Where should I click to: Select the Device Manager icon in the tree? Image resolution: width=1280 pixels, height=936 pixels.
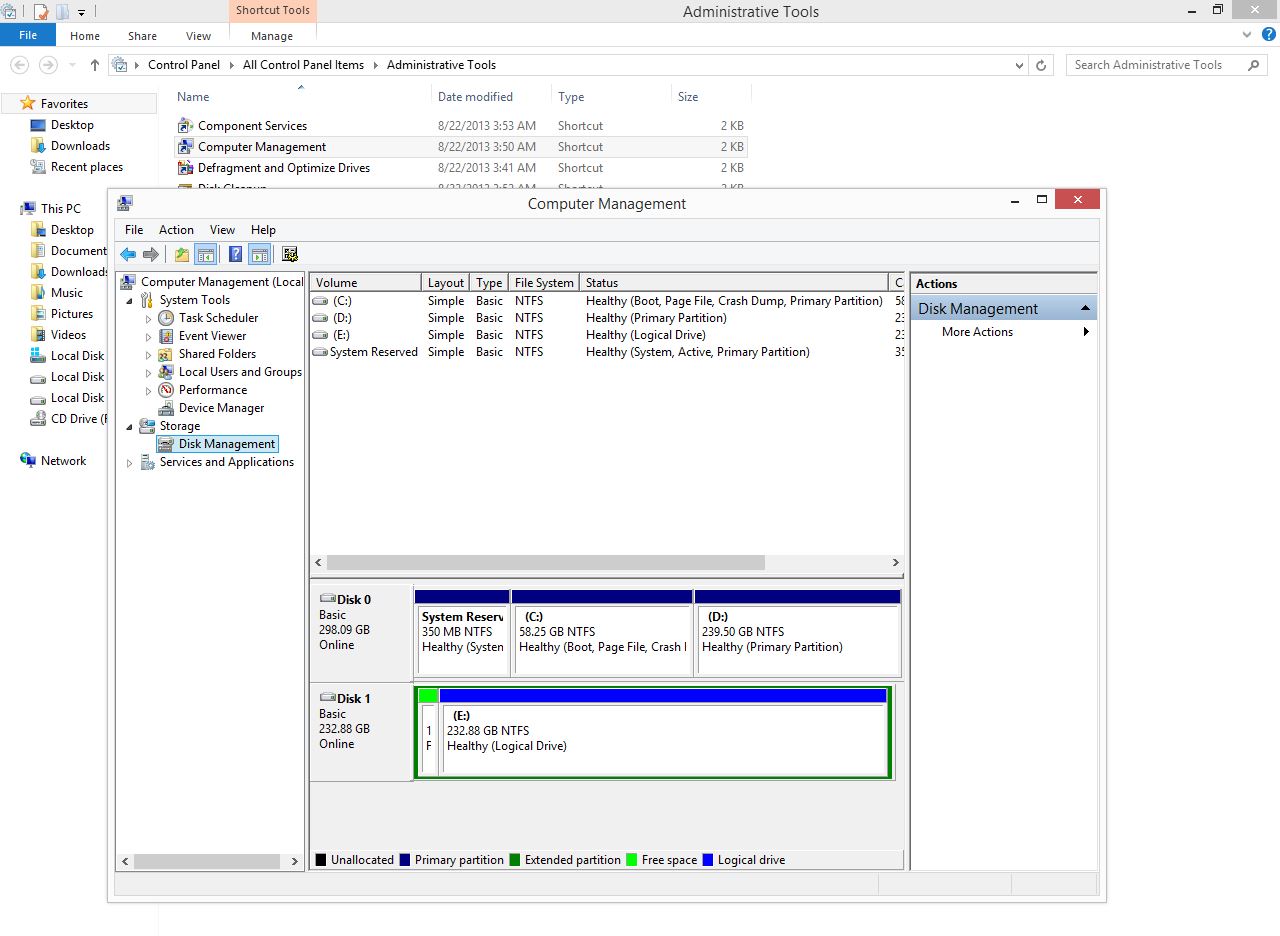click(166, 408)
